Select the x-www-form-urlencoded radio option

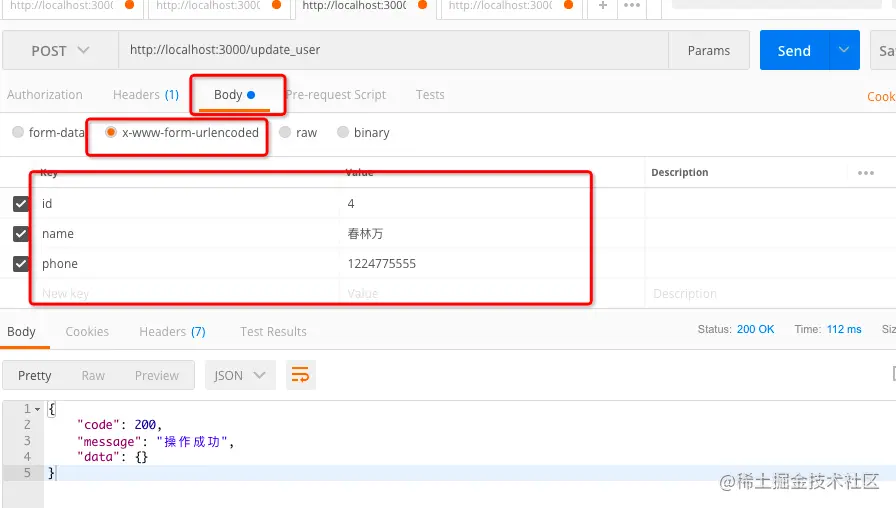click(x=111, y=132)
